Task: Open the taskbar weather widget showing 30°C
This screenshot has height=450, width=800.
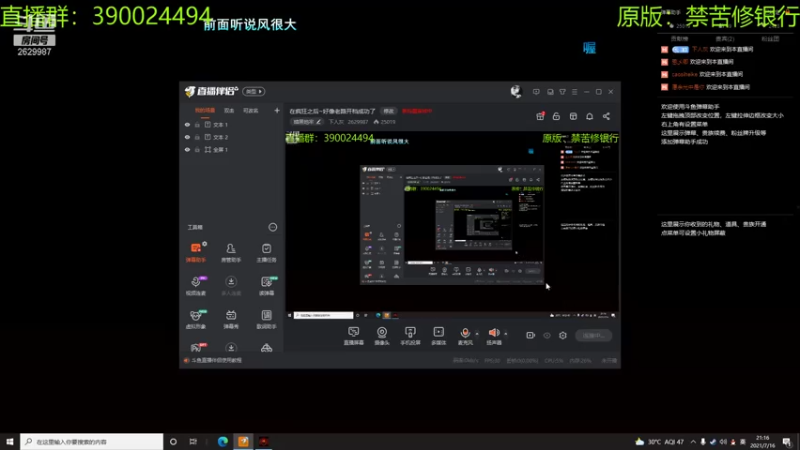Action: click(659, 442)
